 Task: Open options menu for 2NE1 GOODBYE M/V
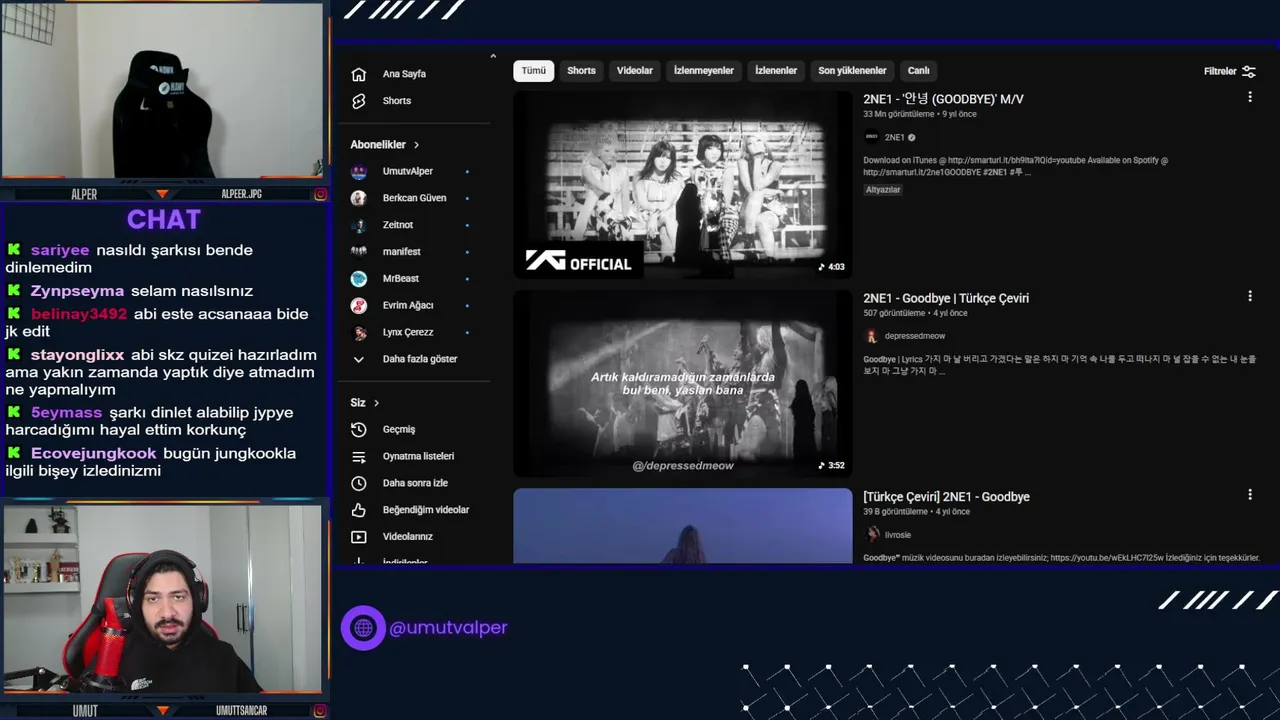click(x=1249, y=97)
